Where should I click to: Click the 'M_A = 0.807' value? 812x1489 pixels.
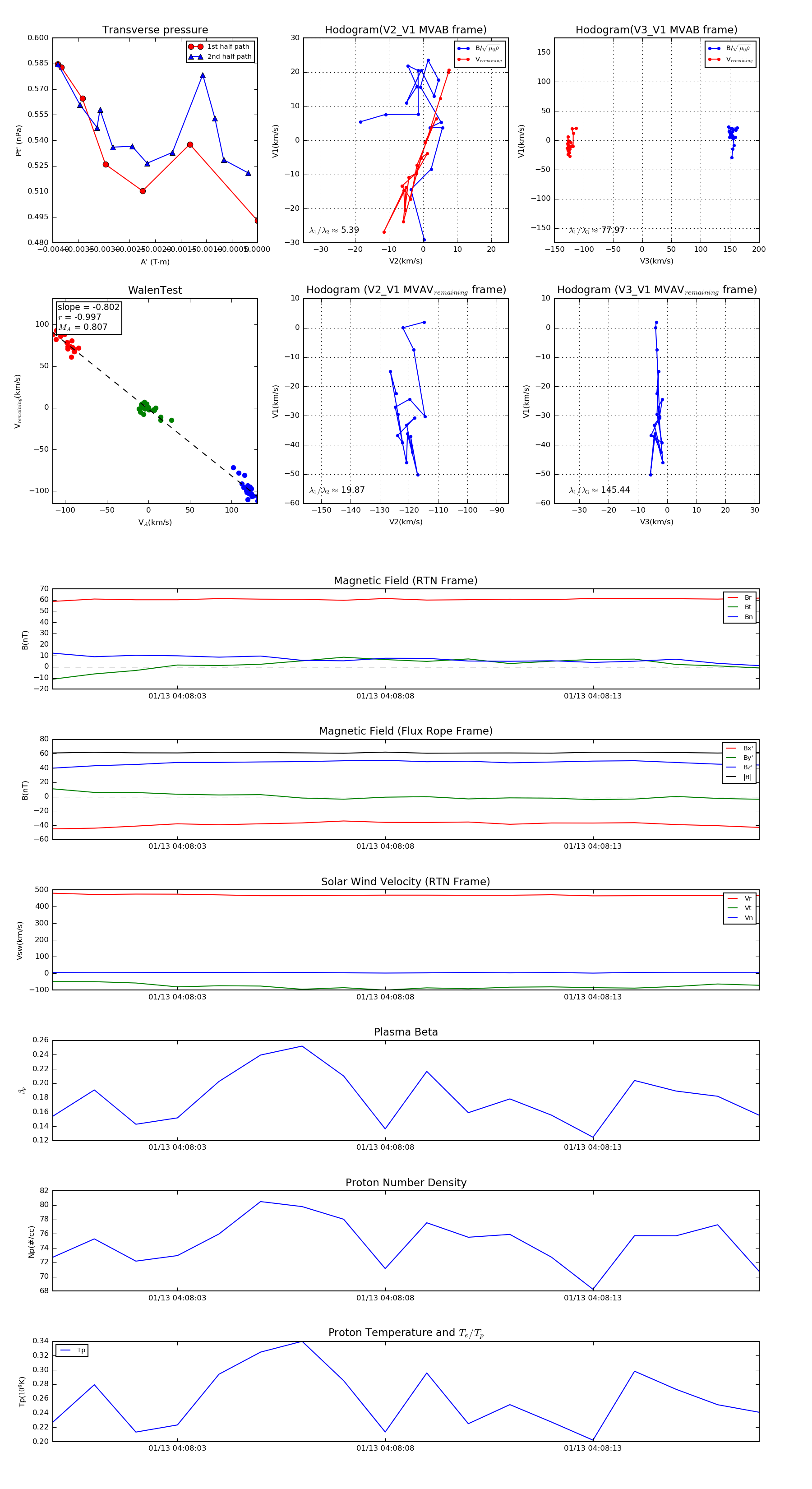point(83,327)
